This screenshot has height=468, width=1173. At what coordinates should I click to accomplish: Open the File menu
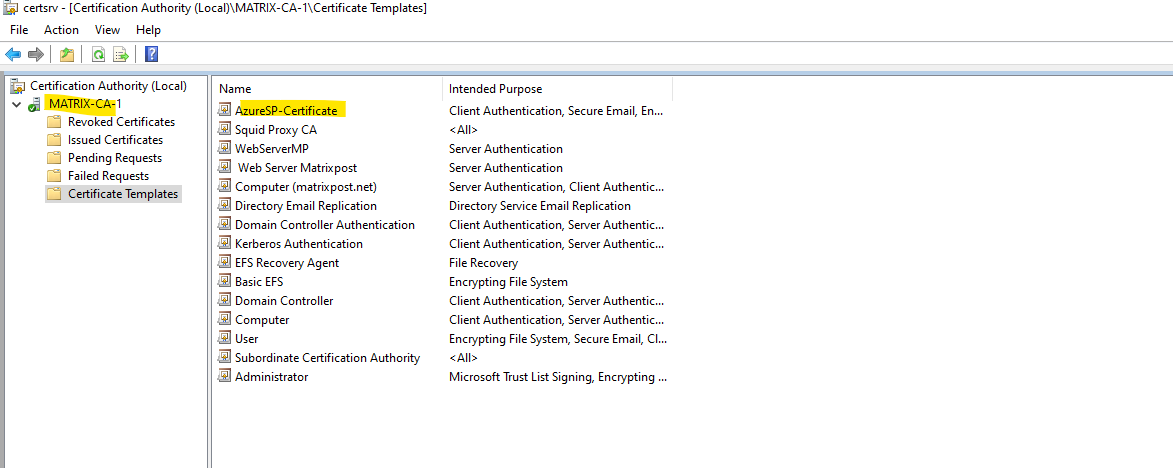pos(19,30)
